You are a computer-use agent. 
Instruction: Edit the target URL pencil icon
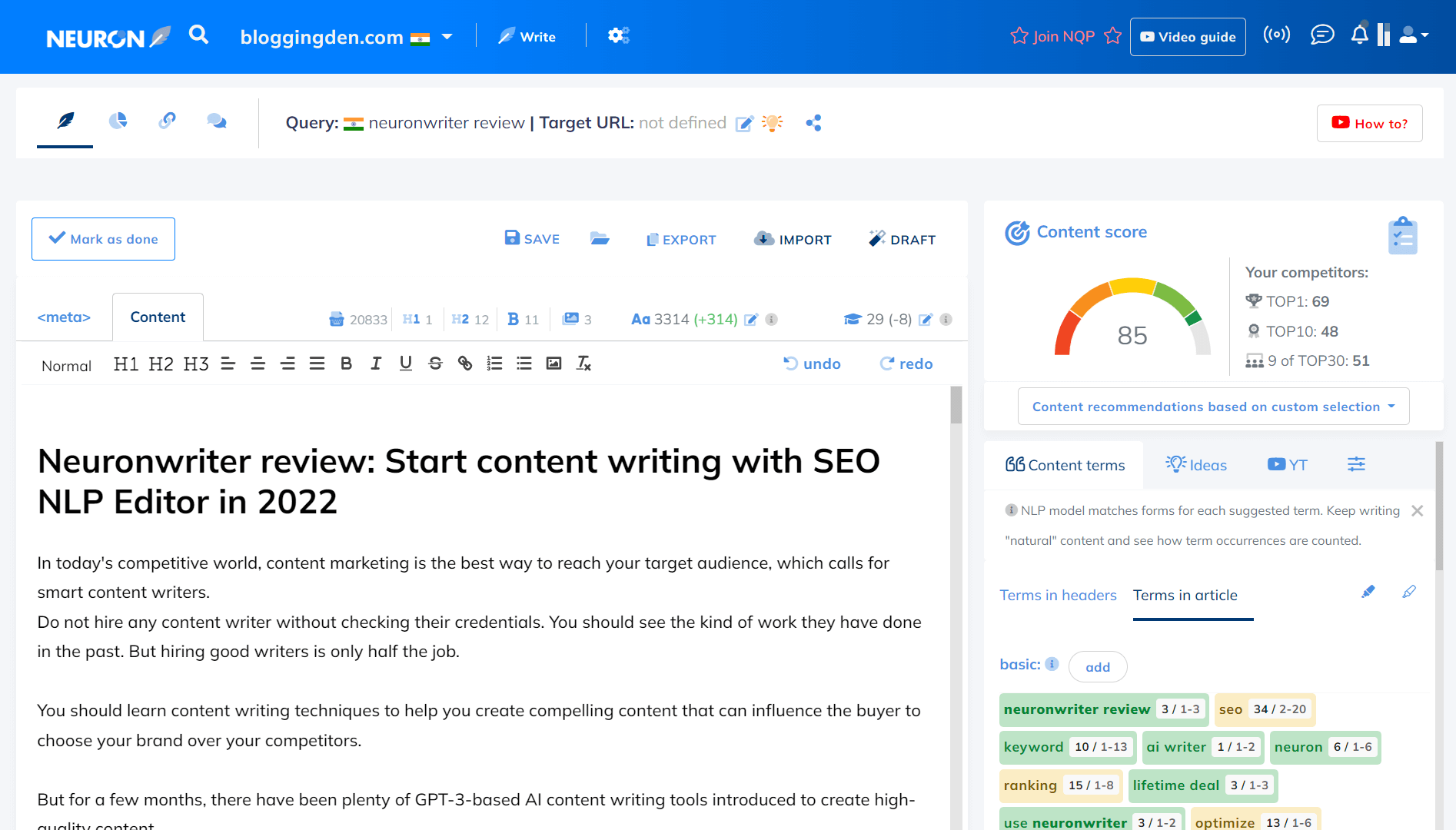pos(744,124)
